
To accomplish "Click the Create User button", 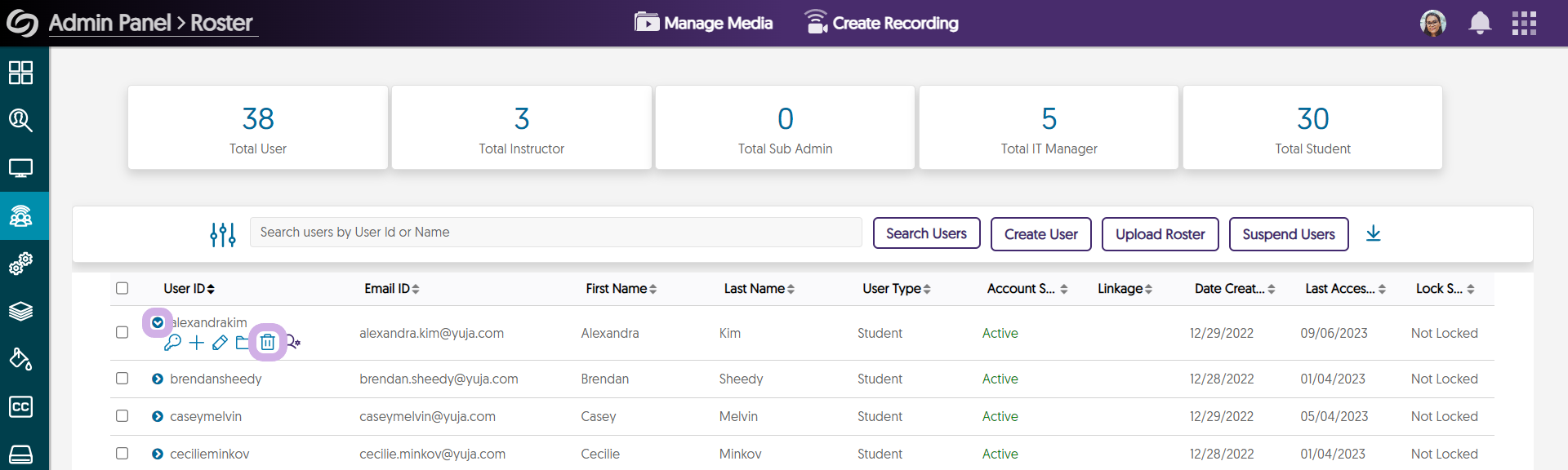I will point(1040,234).
